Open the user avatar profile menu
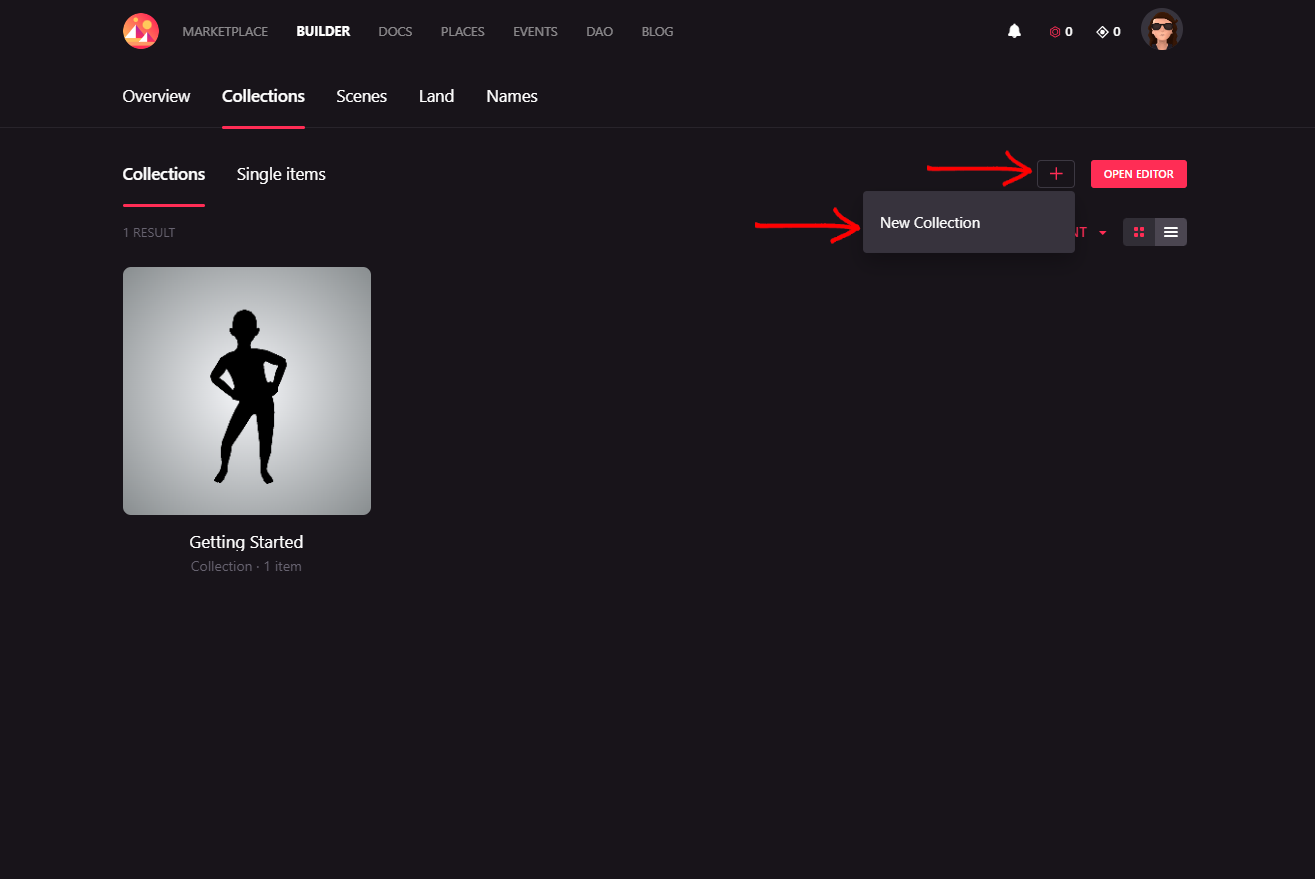The image size is (1315, 879). [1161, 30]
